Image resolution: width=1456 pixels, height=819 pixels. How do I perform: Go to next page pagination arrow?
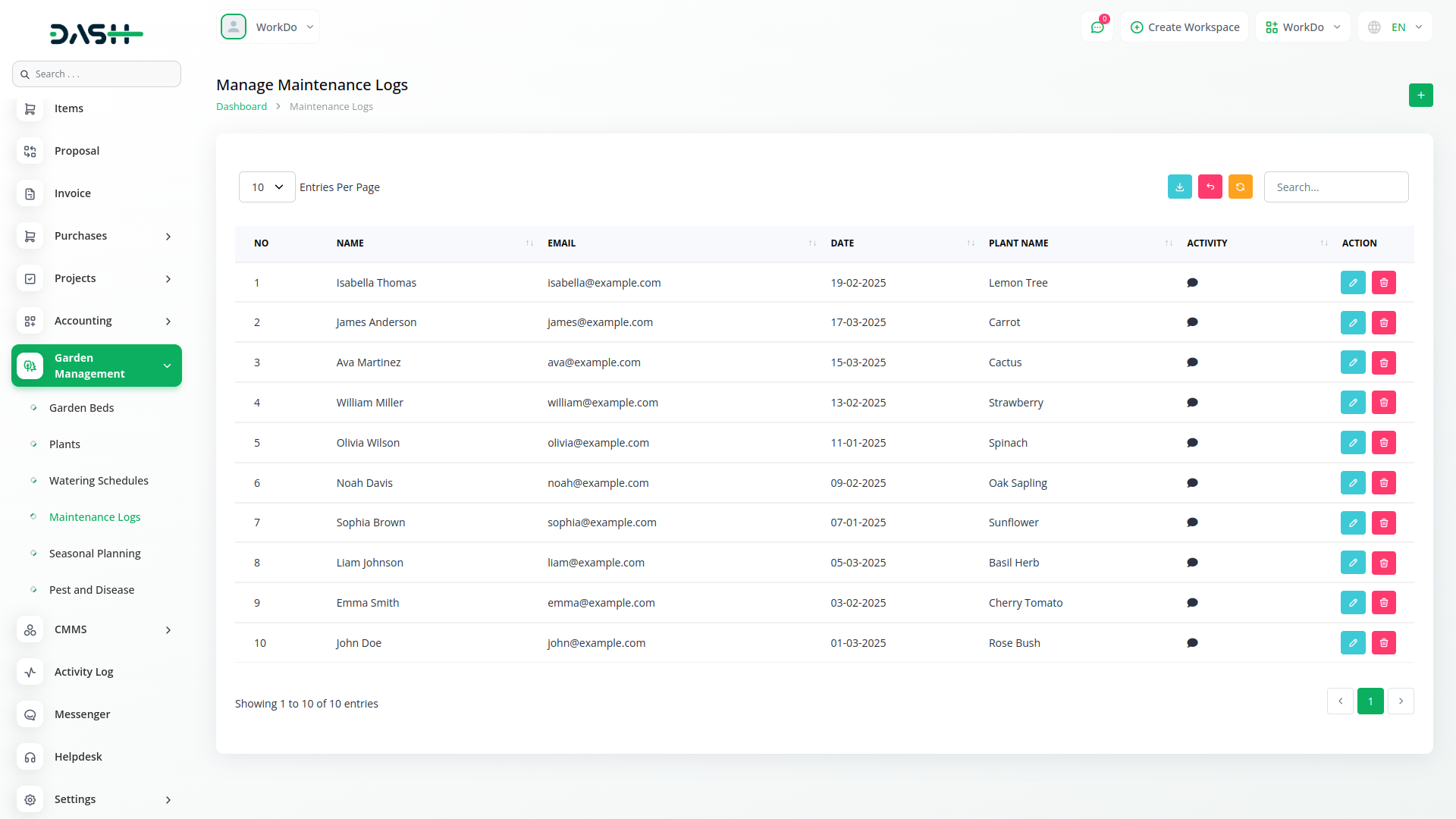[1401, 701]
